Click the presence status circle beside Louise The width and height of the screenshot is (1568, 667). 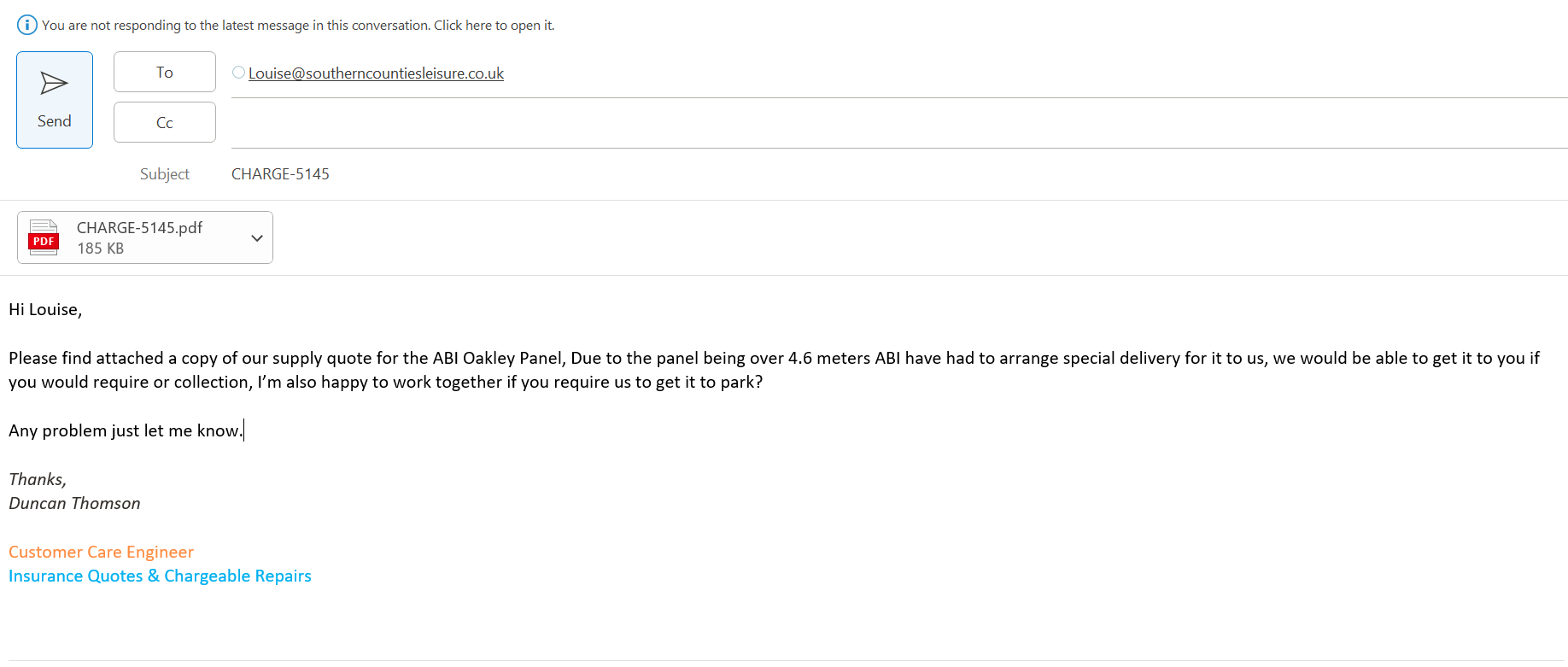click(x=239, y=73)
